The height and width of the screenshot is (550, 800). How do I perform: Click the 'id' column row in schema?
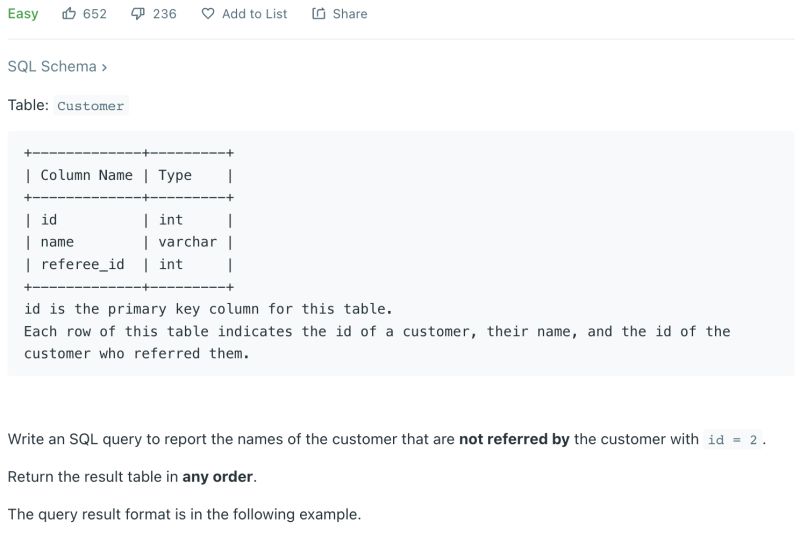point(129,220)
